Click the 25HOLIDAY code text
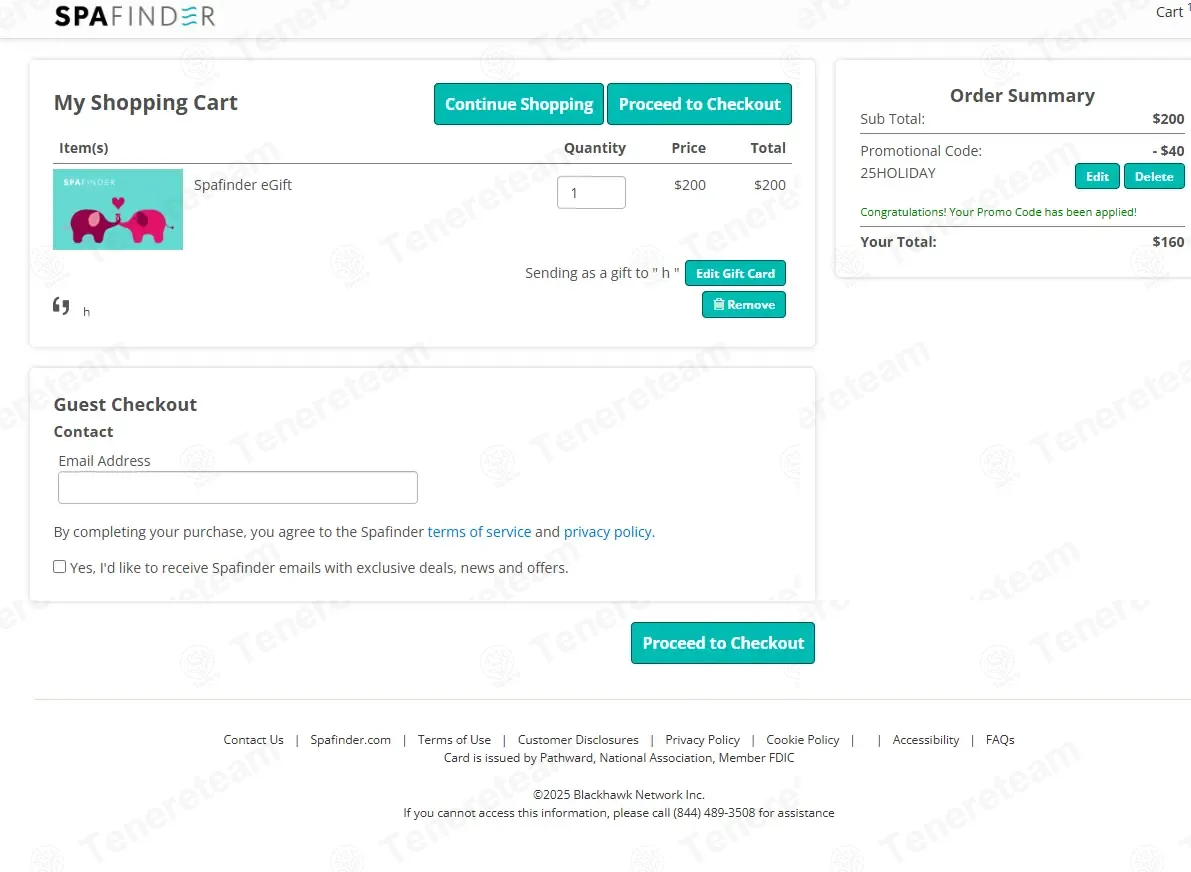This screenshot has height=872, width=1191. click(x=898, y=173)
